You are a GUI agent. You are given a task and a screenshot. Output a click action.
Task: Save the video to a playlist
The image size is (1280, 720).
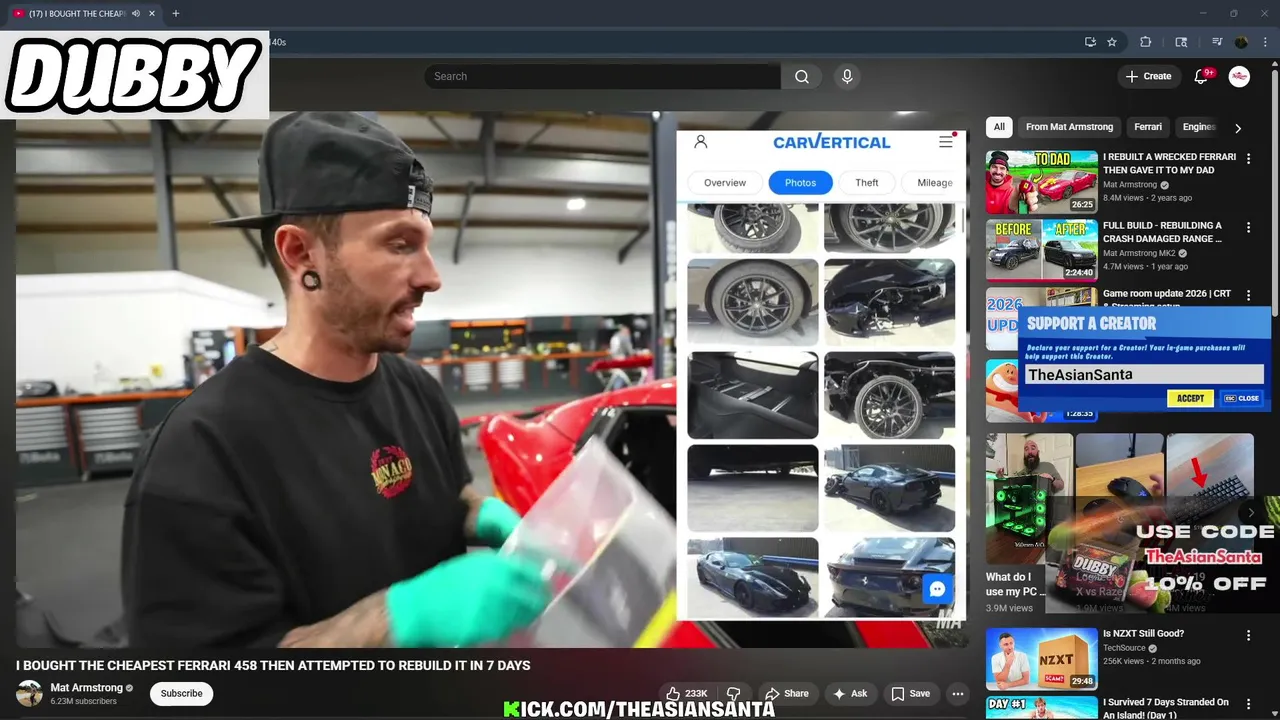pyautogui.click(x=910, y=693)
